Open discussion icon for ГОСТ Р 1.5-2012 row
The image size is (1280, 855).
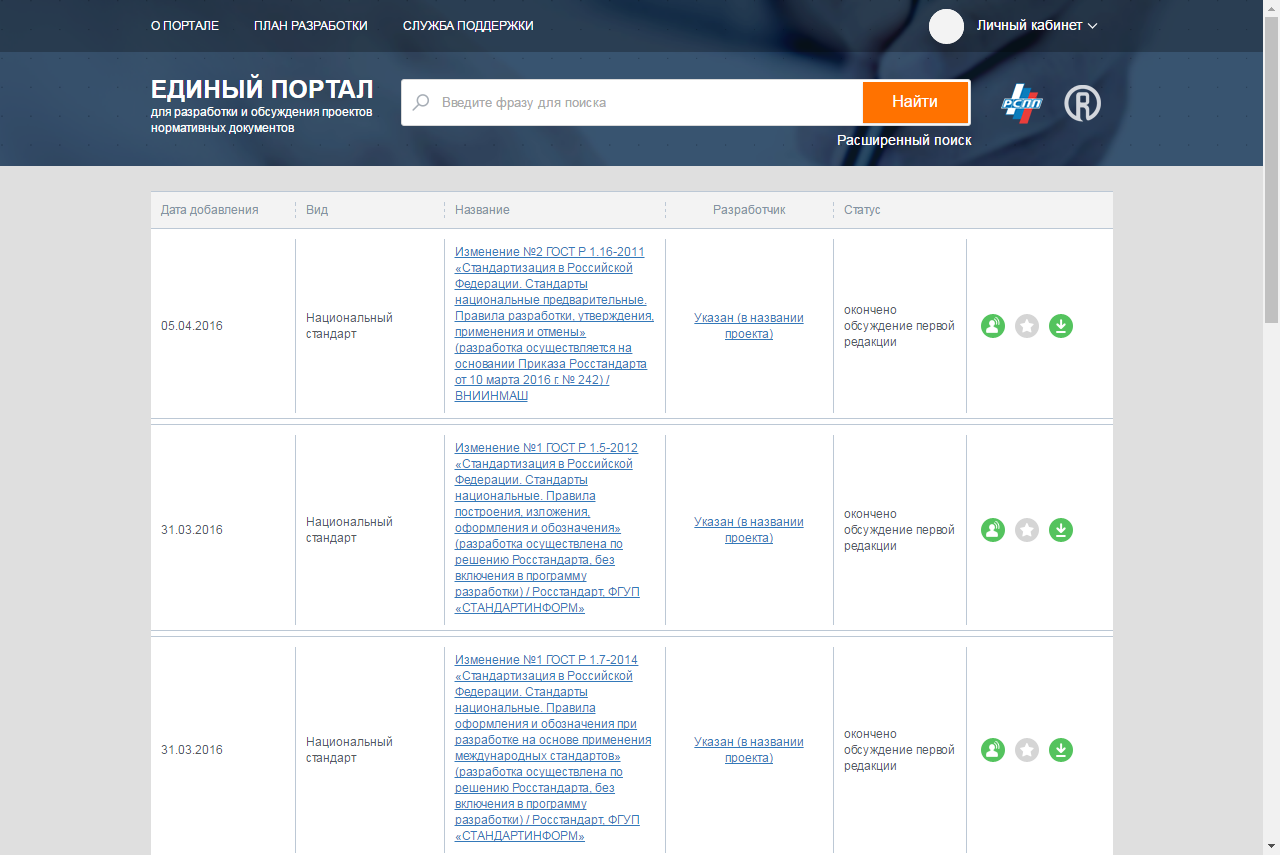point(992,530)
